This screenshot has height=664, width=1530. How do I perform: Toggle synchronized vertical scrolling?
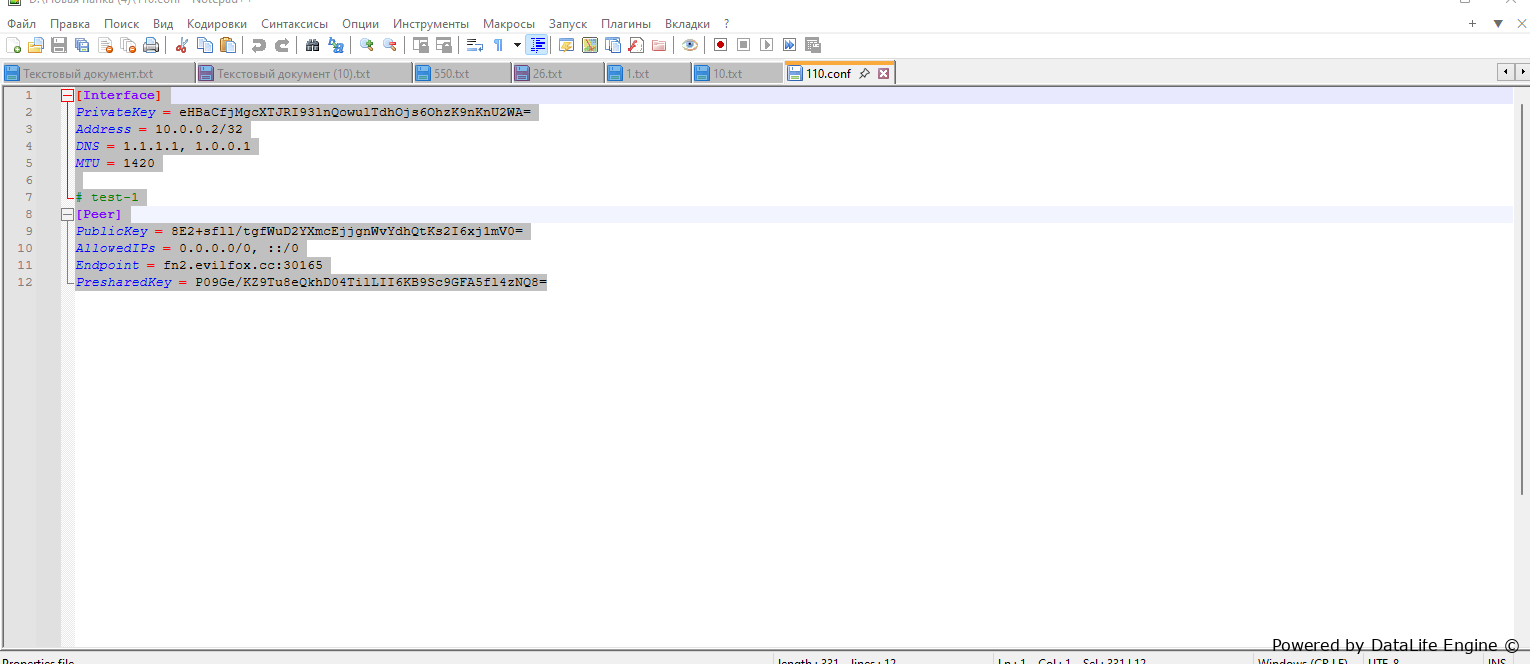[421, 45]
